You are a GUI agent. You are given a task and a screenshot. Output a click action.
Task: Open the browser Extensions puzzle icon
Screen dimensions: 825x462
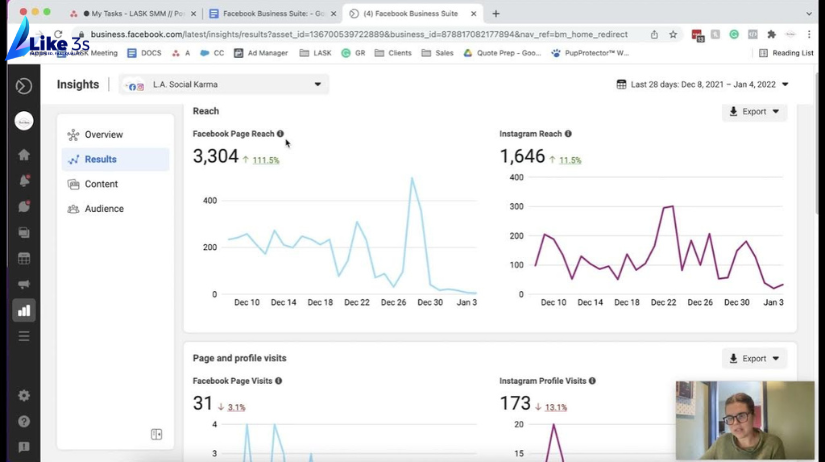(771, 35)
